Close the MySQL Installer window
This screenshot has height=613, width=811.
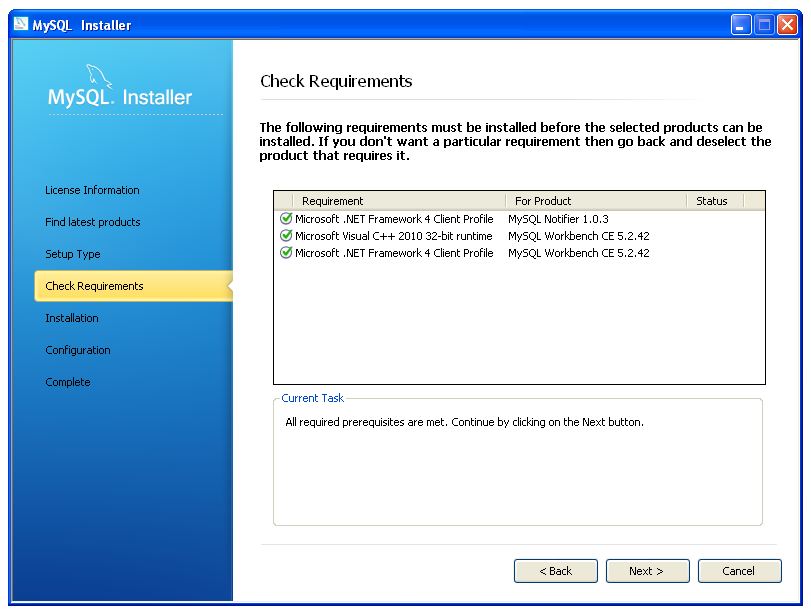click(x=787, y=24)
